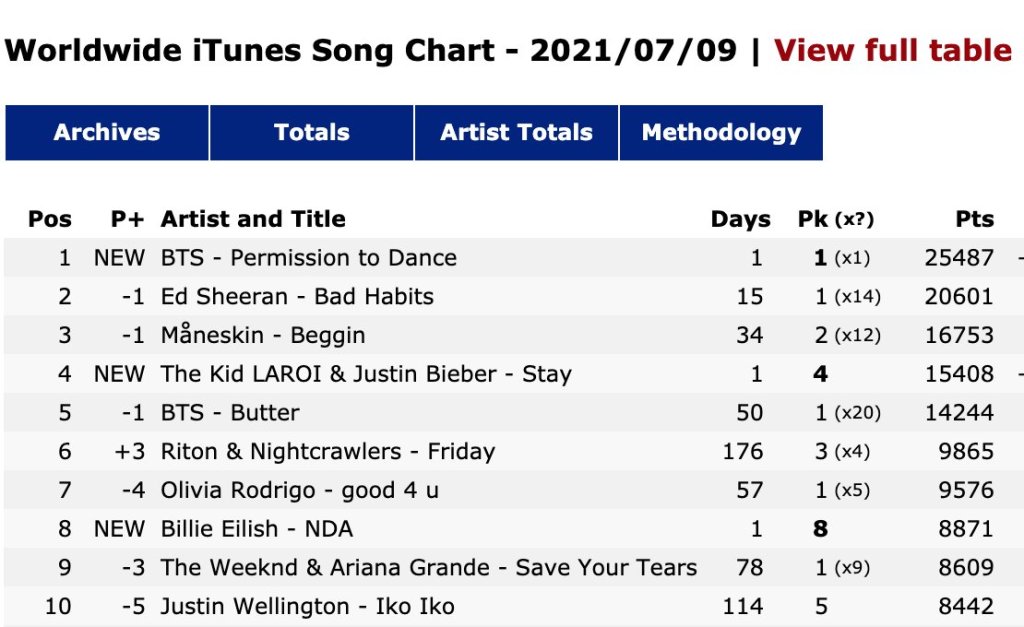Click Olivia Rodrigo - good 4 u
The width and height of the screenshot is (1024, 627).
pos(300,490)
